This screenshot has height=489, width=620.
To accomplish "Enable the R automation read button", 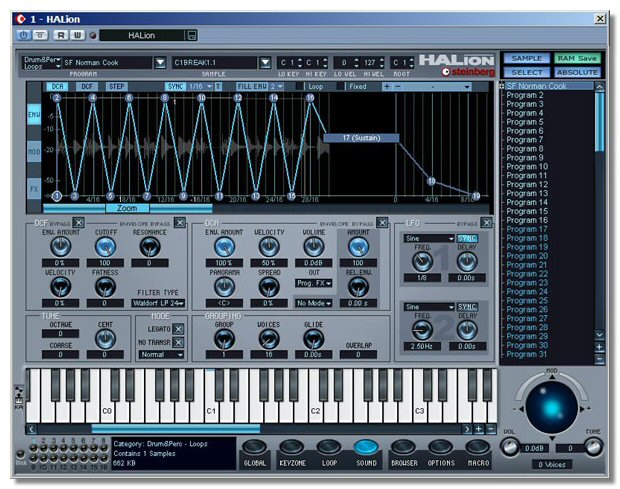I will pyautogui.click(x=61, y=35).
